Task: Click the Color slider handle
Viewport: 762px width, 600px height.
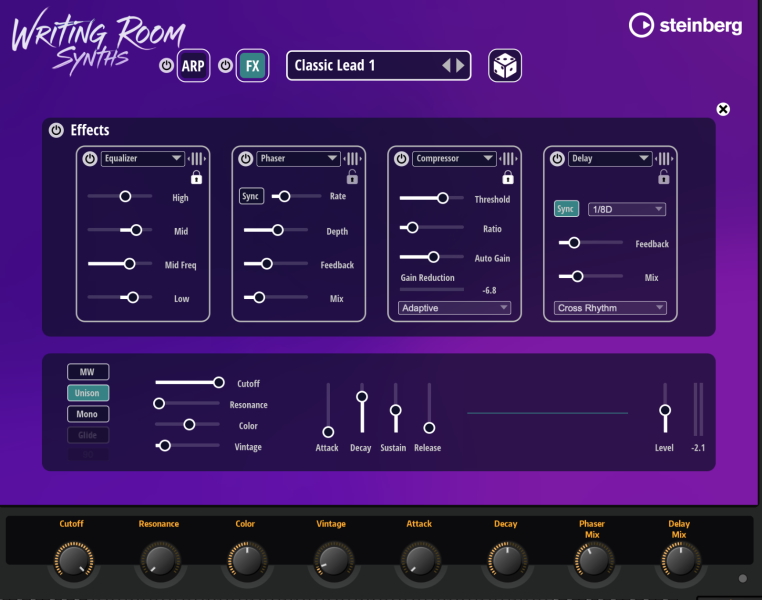Action: click(x=189, y=425)
